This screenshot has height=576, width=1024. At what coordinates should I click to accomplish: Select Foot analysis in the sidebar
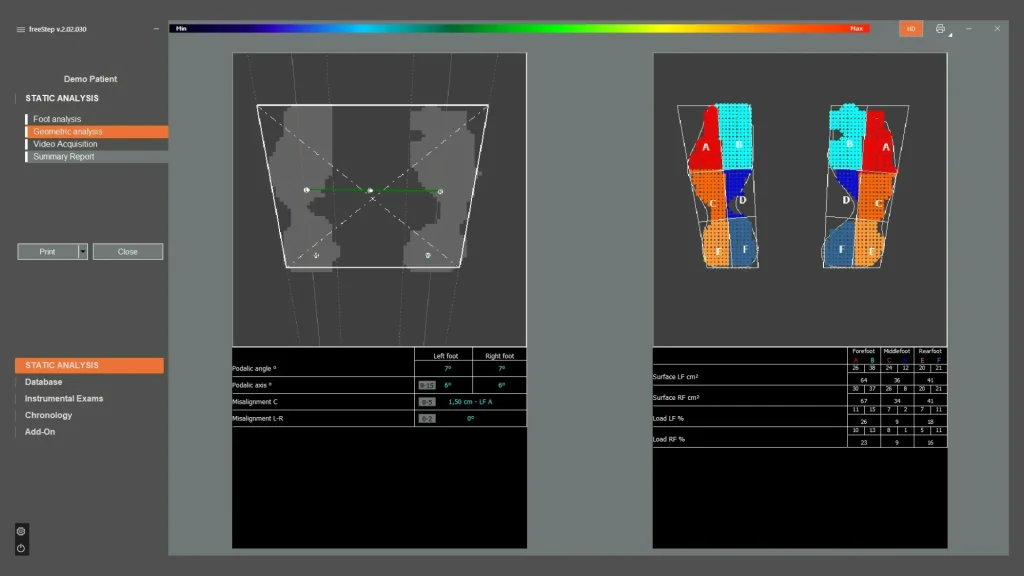[57, 119]
